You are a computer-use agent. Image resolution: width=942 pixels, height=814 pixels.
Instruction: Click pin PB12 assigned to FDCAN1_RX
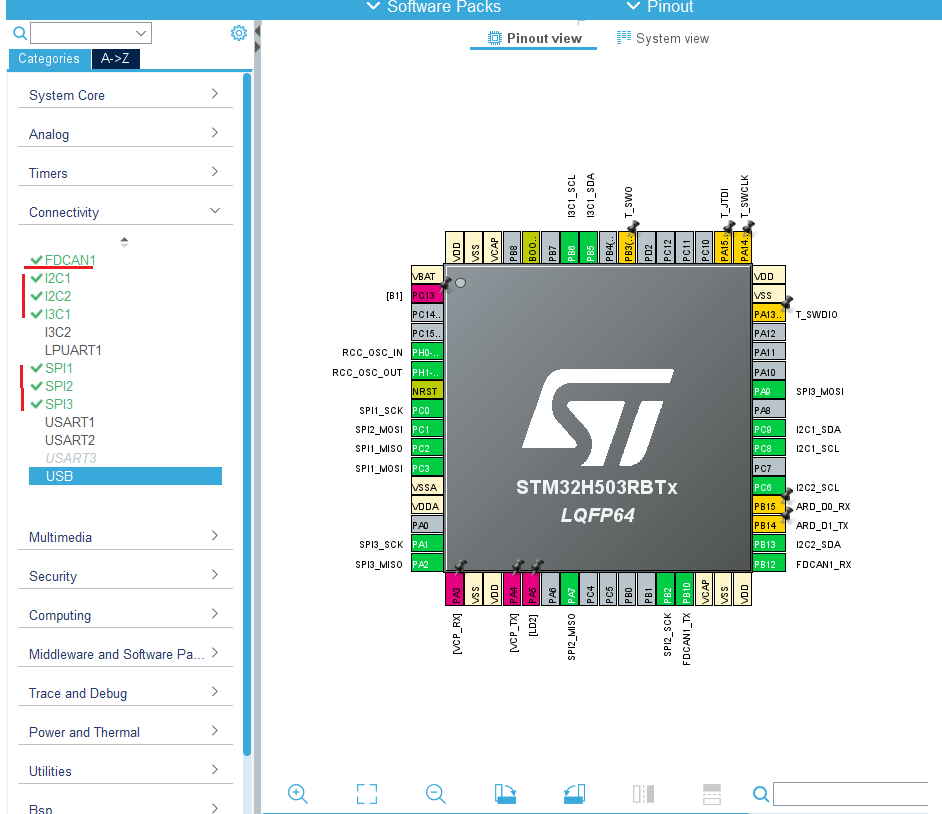click(768, 564)
